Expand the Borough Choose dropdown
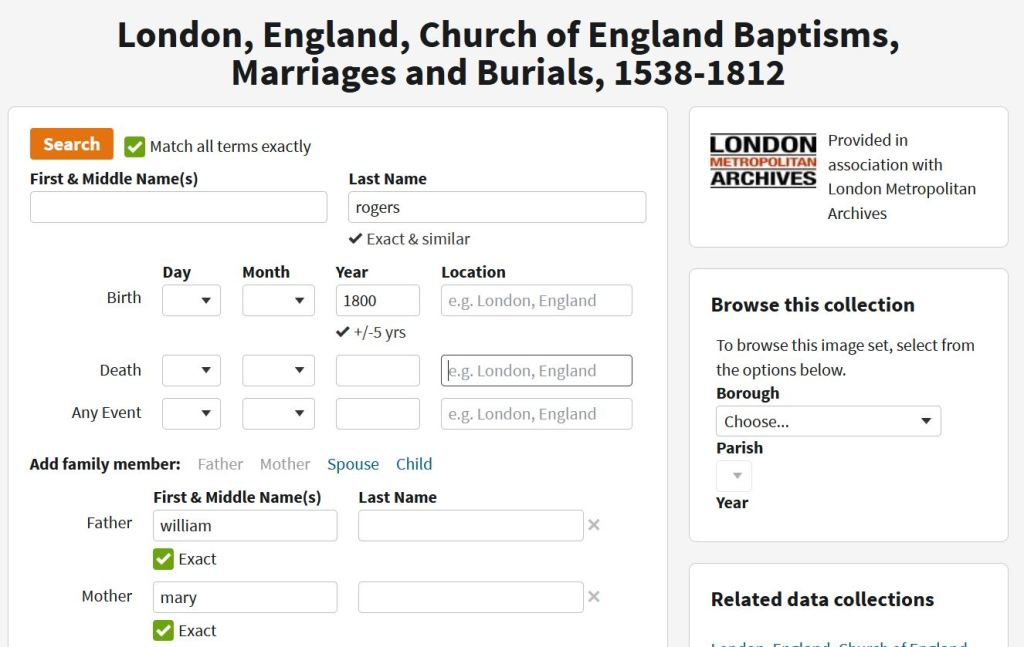This screenshot has width=1024, height=647. click(x=828, y=421)
